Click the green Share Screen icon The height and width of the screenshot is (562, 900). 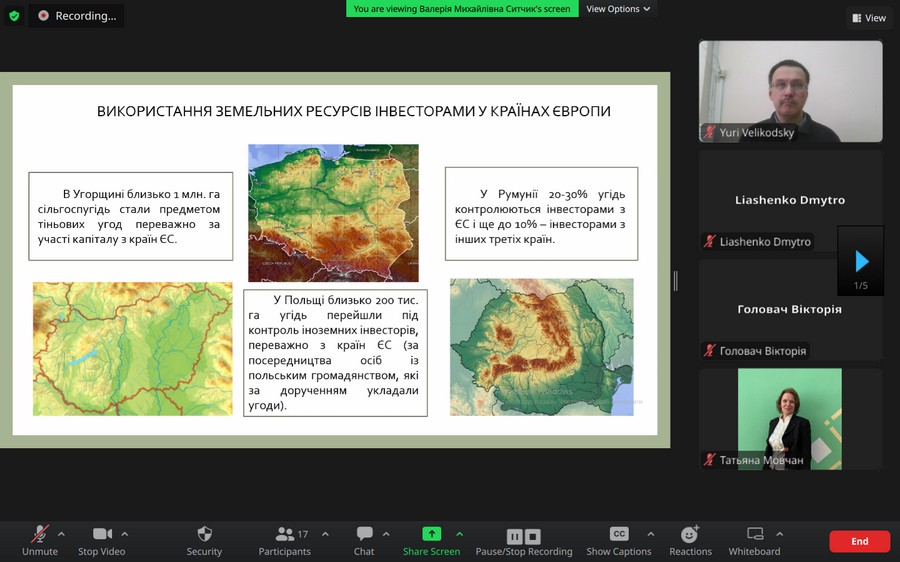click(431, 534)
